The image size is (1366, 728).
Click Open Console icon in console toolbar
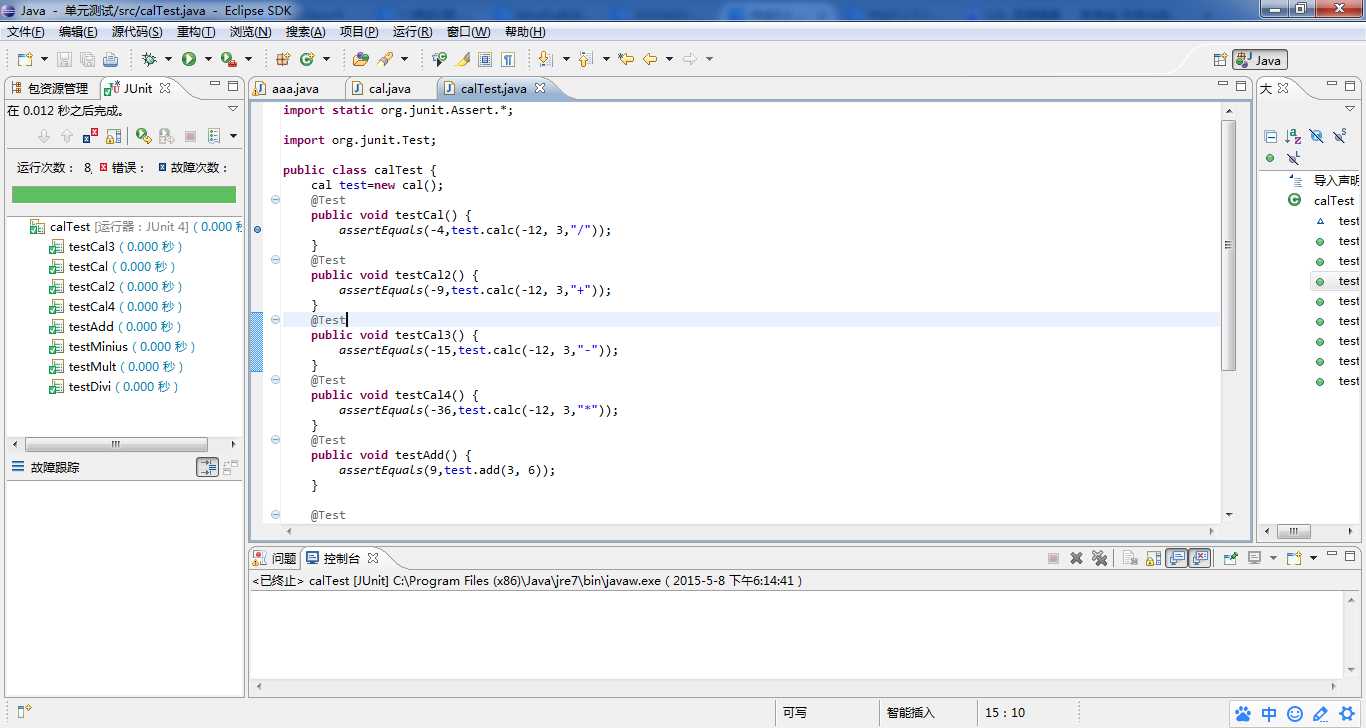[1294, 558]
